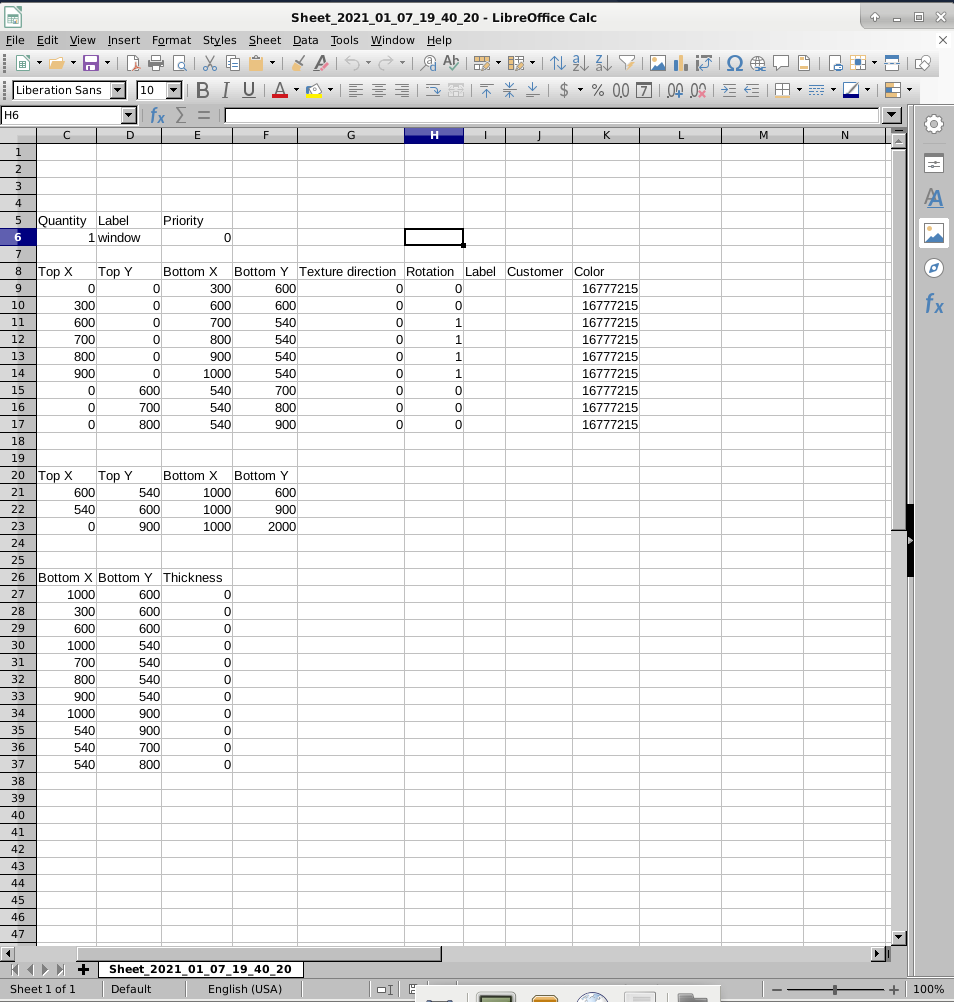Viewport: 954px width, 1002px height.
Task: Toggle Wrap Text
Action: (x=433, y=90)
